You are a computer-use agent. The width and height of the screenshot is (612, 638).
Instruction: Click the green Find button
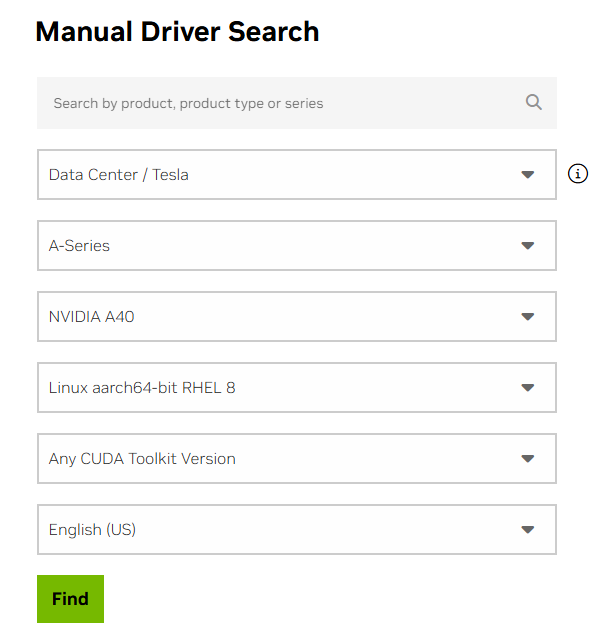[x=70, y=599]
